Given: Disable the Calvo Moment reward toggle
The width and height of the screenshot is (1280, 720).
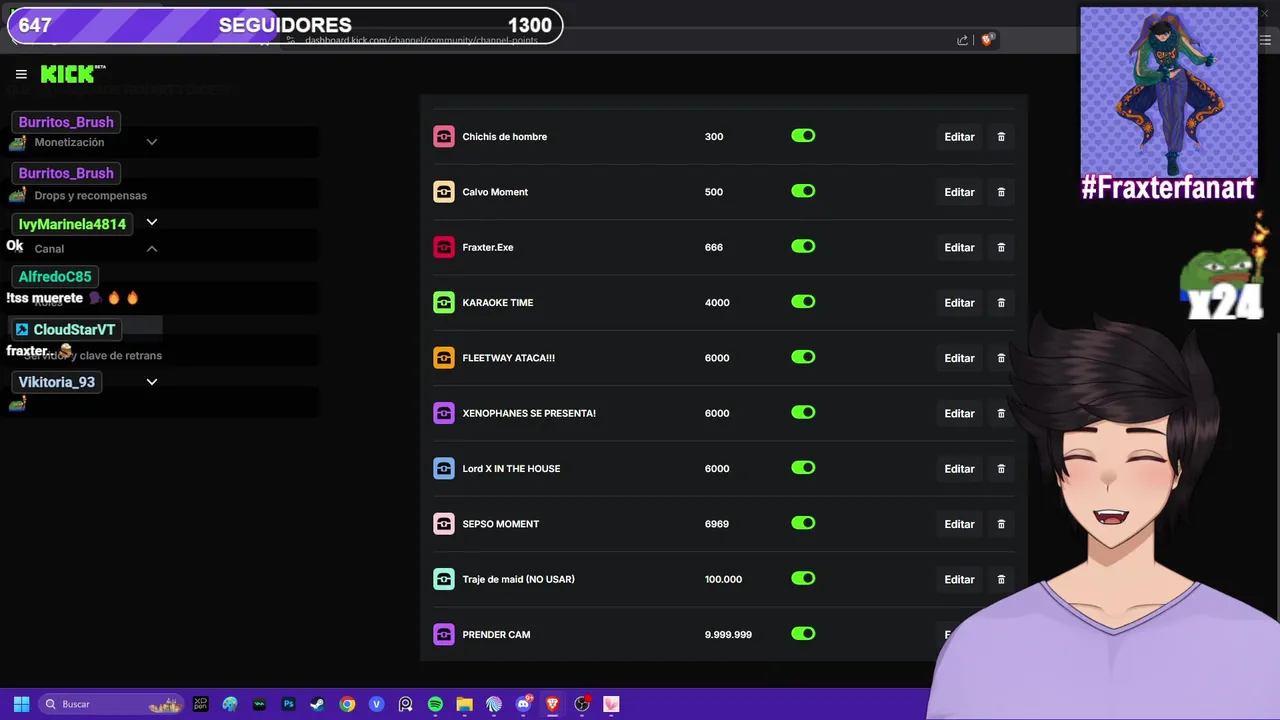Looking at the screenshot, I should click(x=803, y=191).
